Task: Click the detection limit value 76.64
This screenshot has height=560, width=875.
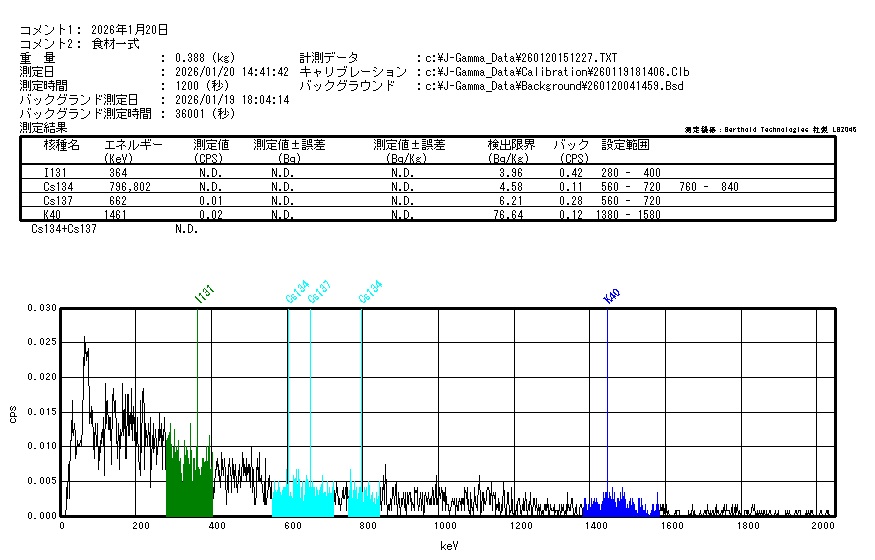Action: coord(510,215)
